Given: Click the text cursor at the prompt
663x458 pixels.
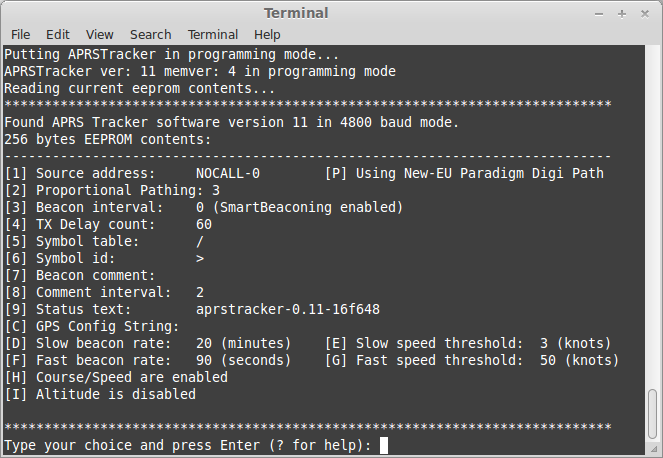Looking at the screenshot, I should (x=384, y=445).
